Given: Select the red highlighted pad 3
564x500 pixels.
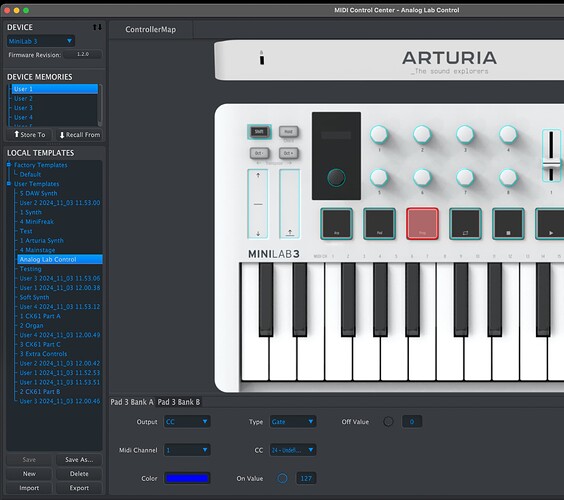Looking at the screenshot, I should (422, 223).
